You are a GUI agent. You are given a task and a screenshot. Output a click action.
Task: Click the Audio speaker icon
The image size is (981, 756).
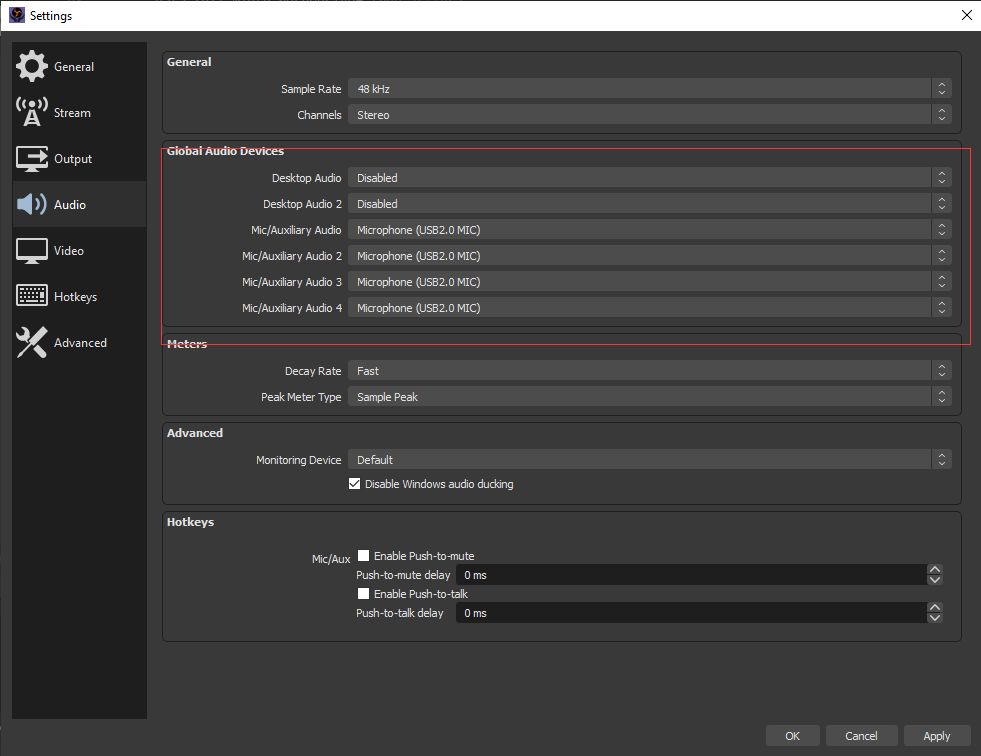click(x=32, y=205)
